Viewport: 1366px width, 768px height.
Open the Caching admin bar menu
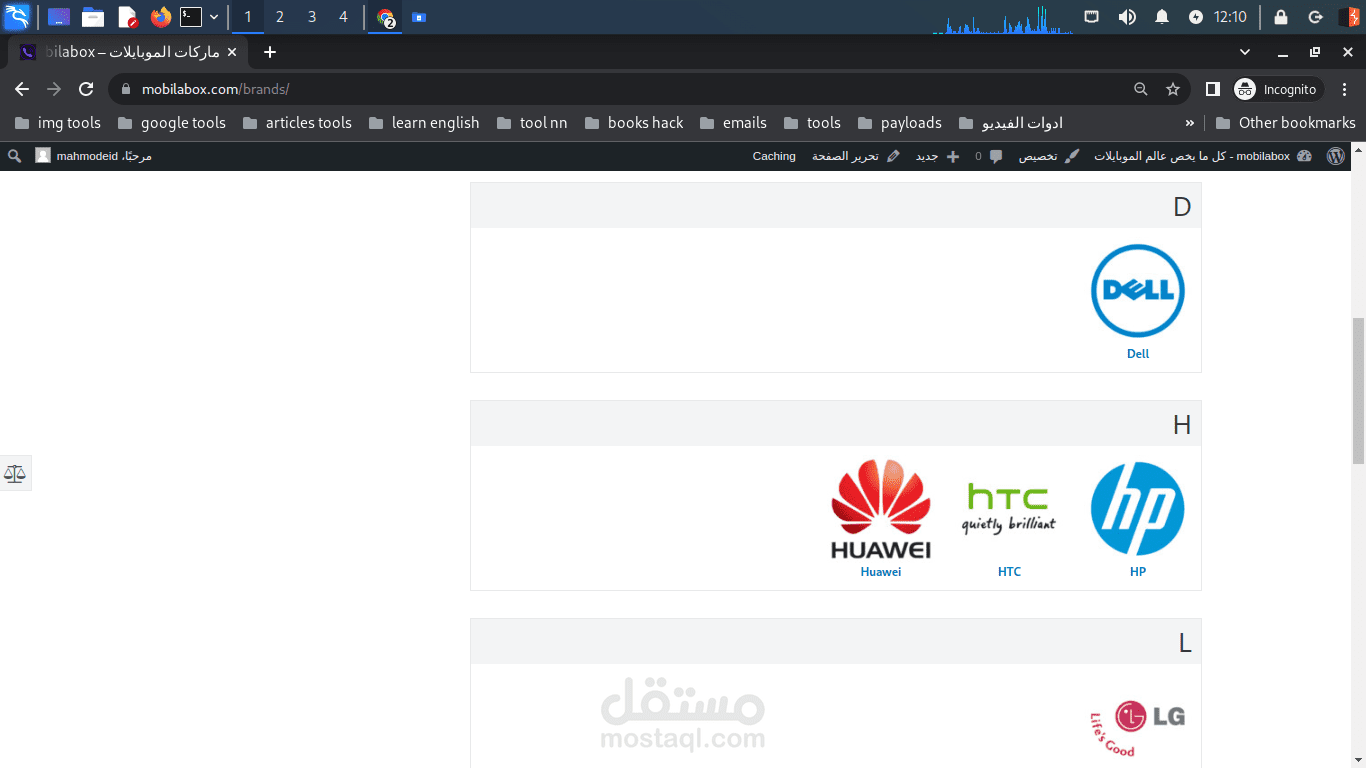(774, 156)
